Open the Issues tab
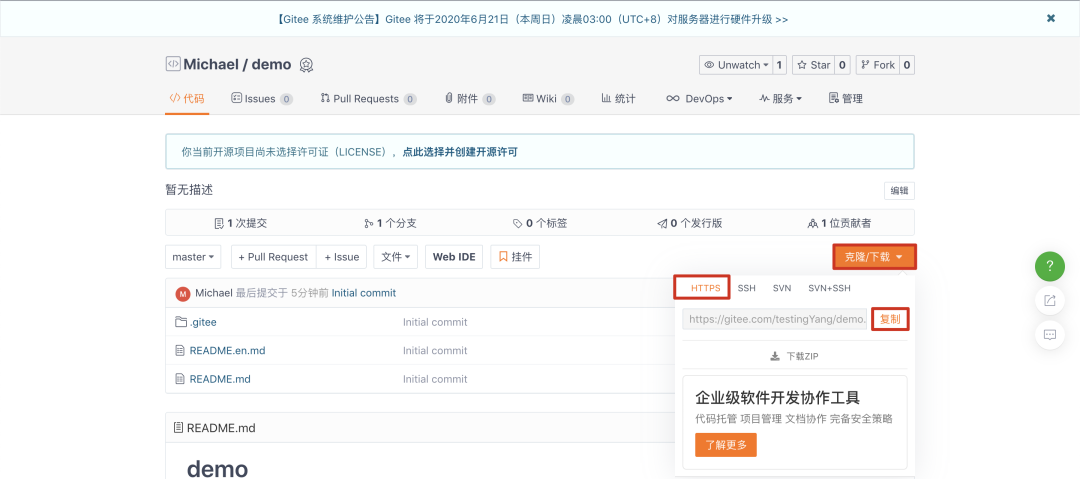The height and width of the screenshot is (479, 1080). coord(262,99)
